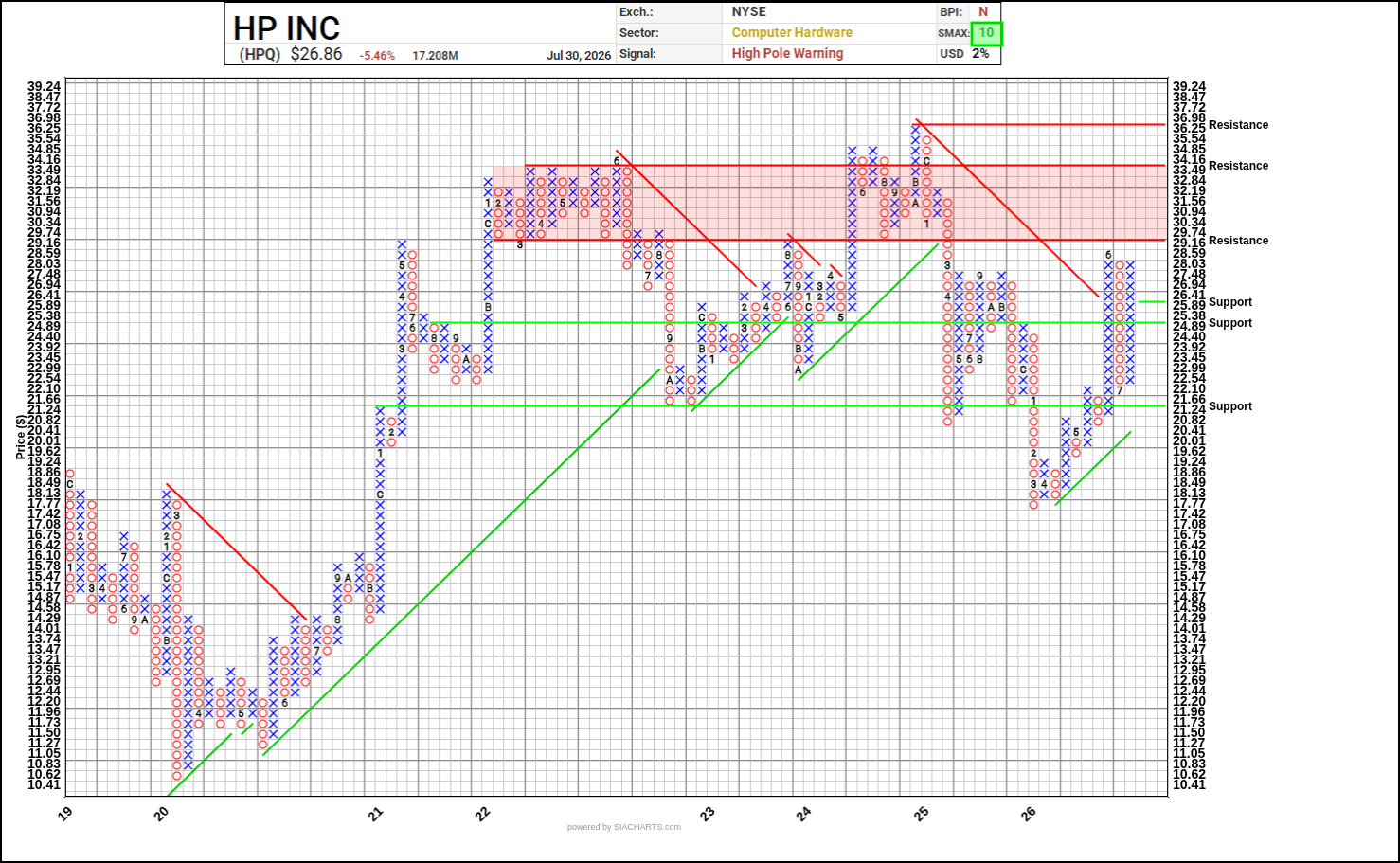Click year 19 on the time axis
Image resolution: width=1400 pixels, height=863 pixels.
(65, 813)
